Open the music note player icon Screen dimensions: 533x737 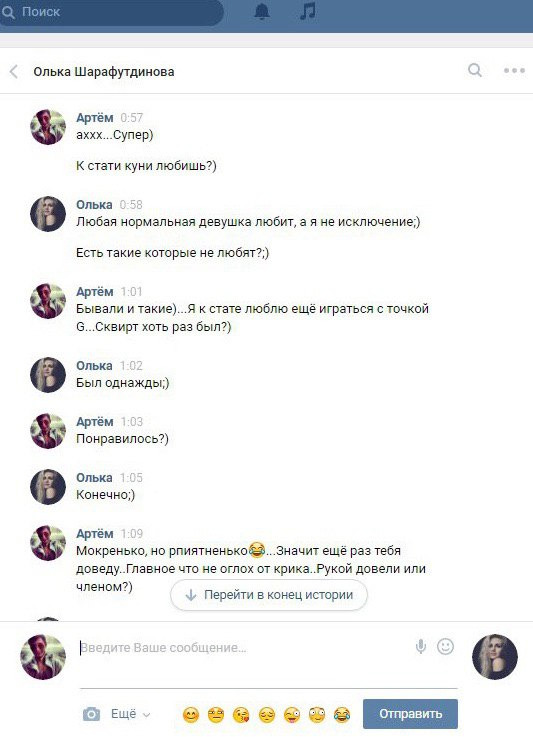pos(308,11)
